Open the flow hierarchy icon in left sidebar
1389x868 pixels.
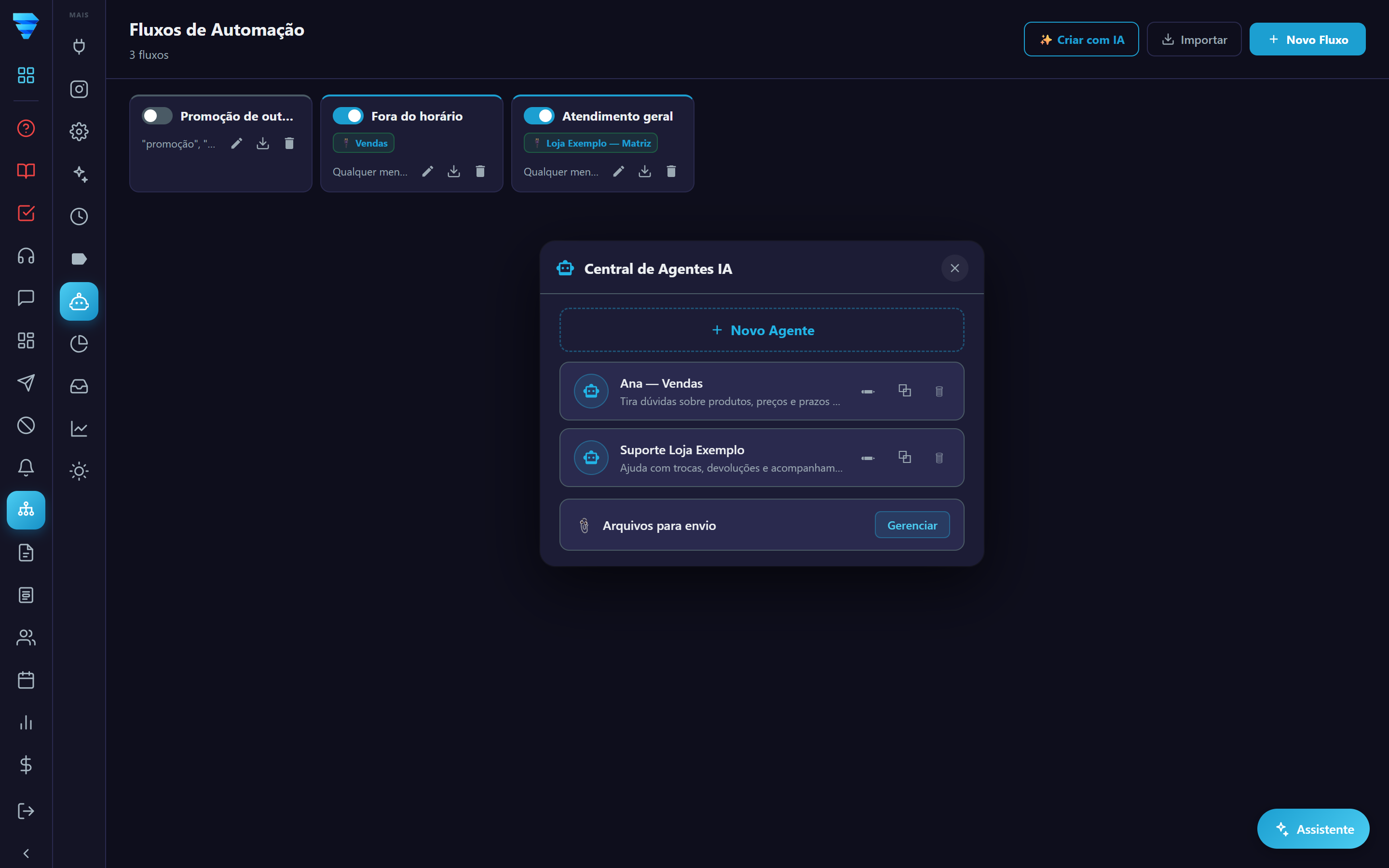26,510
